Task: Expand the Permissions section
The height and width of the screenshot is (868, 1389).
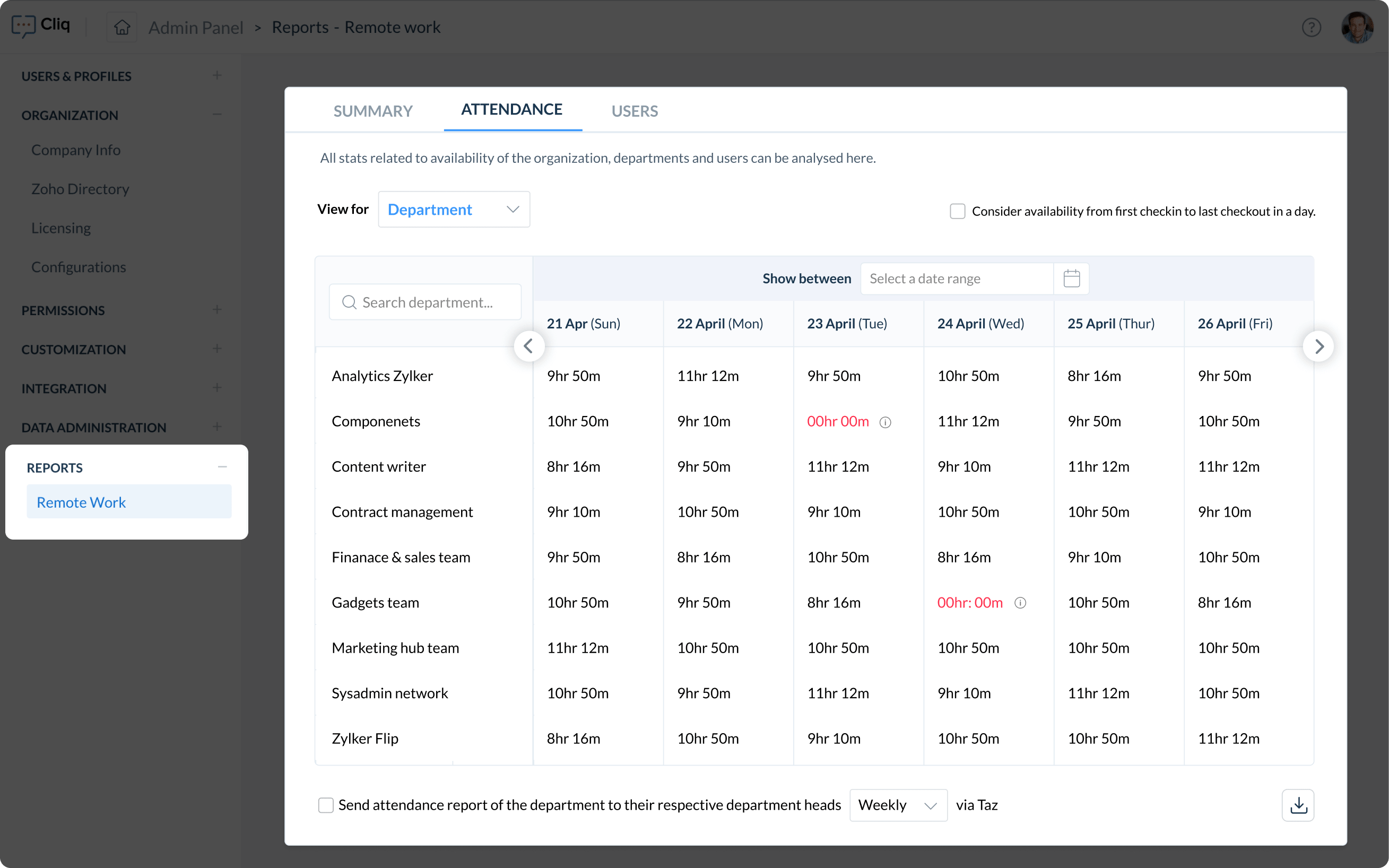Action: coord(217,309)
